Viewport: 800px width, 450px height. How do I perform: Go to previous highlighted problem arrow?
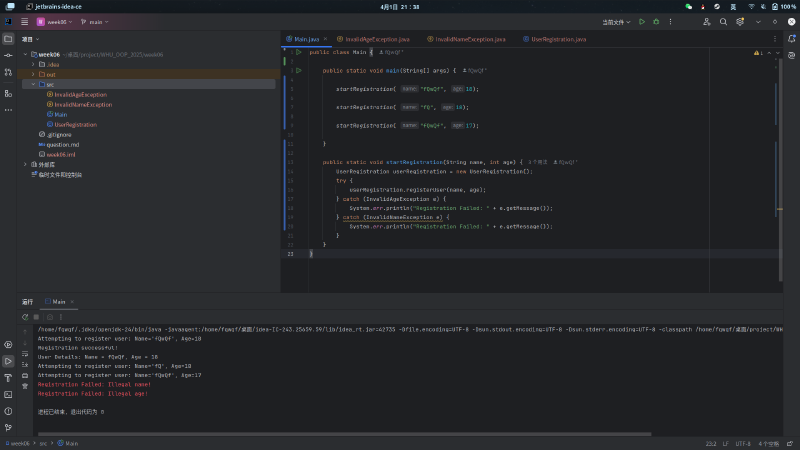[769, 53]
